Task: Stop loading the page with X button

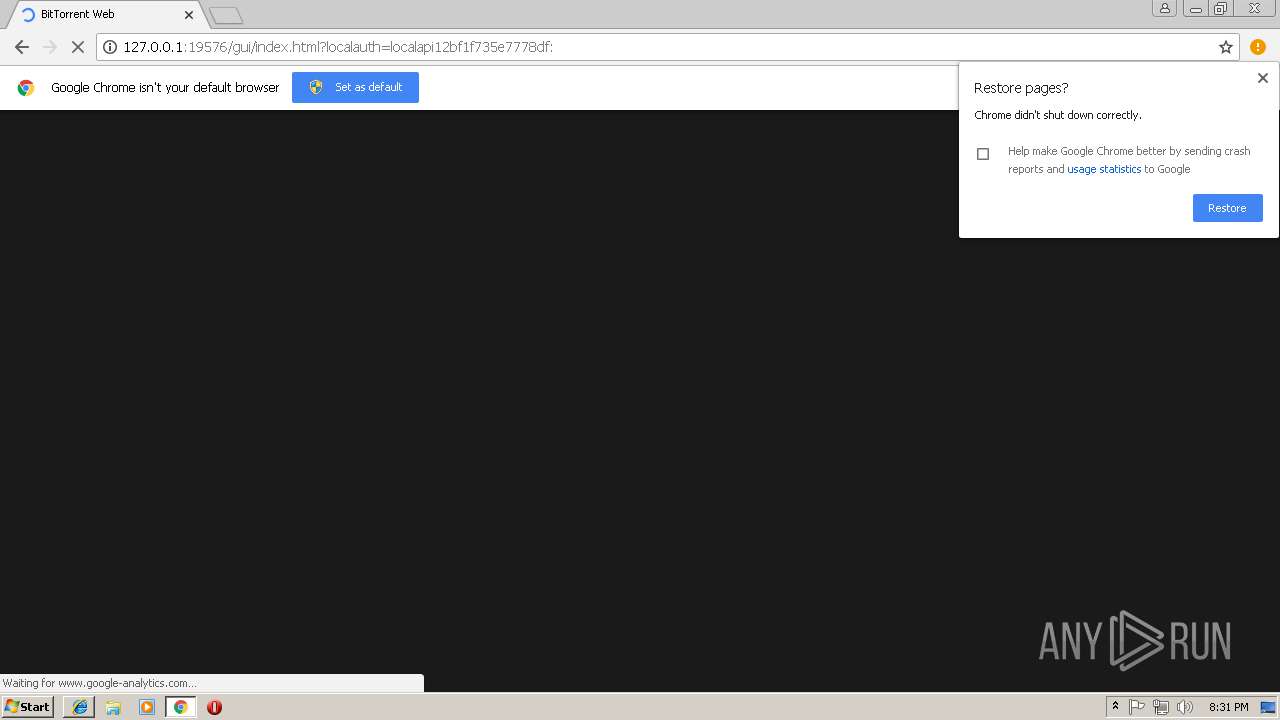Action: point(78,47)
